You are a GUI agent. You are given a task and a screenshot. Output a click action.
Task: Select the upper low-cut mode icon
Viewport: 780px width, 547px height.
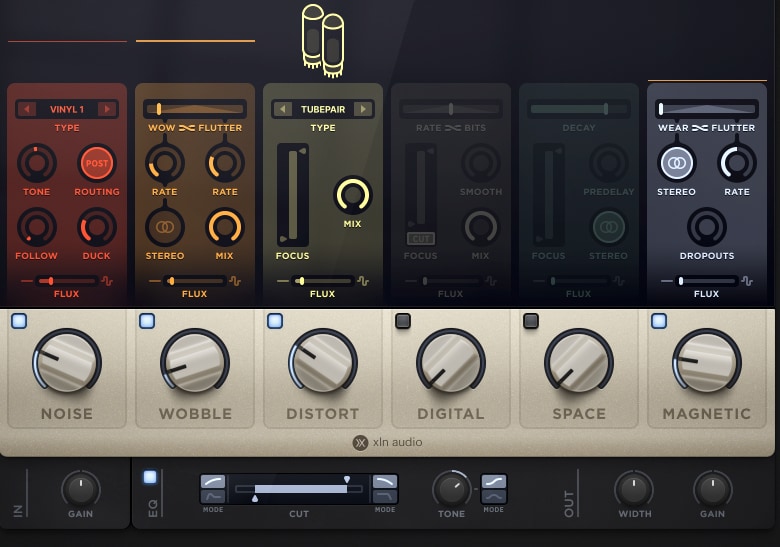click(x=212, y=481)
